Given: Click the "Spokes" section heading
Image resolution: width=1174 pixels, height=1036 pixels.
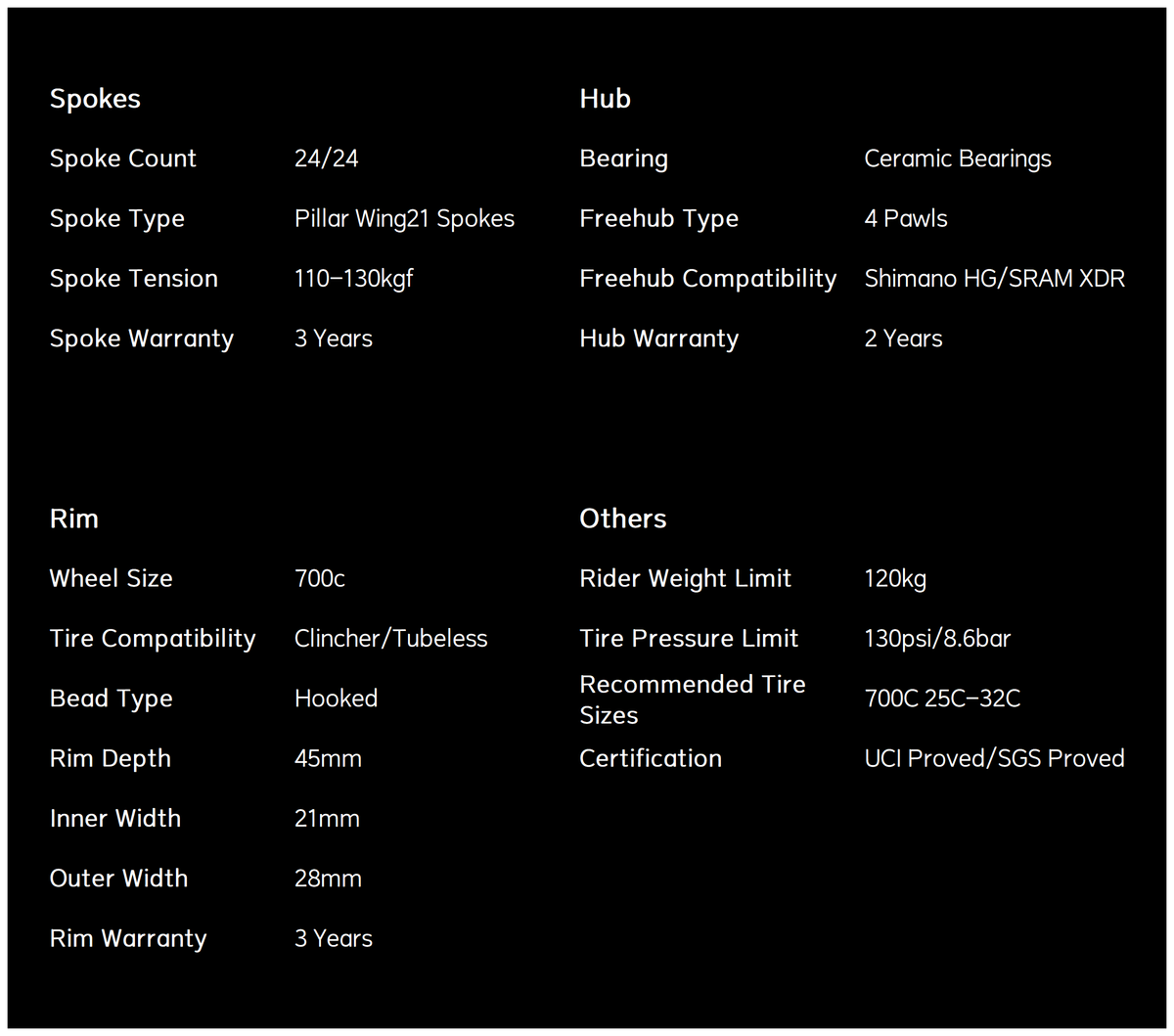Looking at the screenshot, I should [x=95, y=100].
